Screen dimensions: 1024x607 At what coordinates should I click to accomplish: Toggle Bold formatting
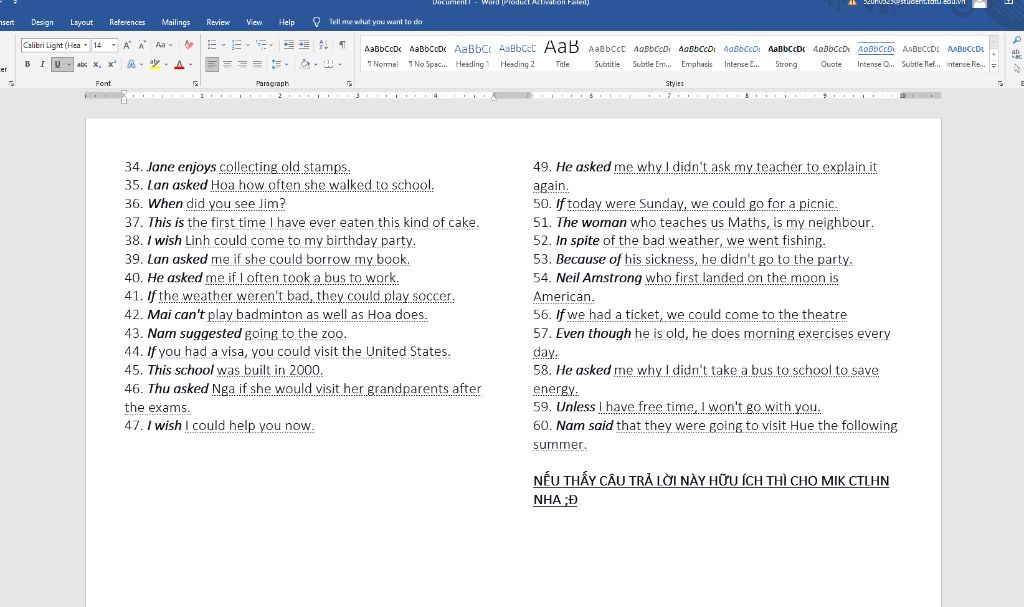[x=27, y=64]
